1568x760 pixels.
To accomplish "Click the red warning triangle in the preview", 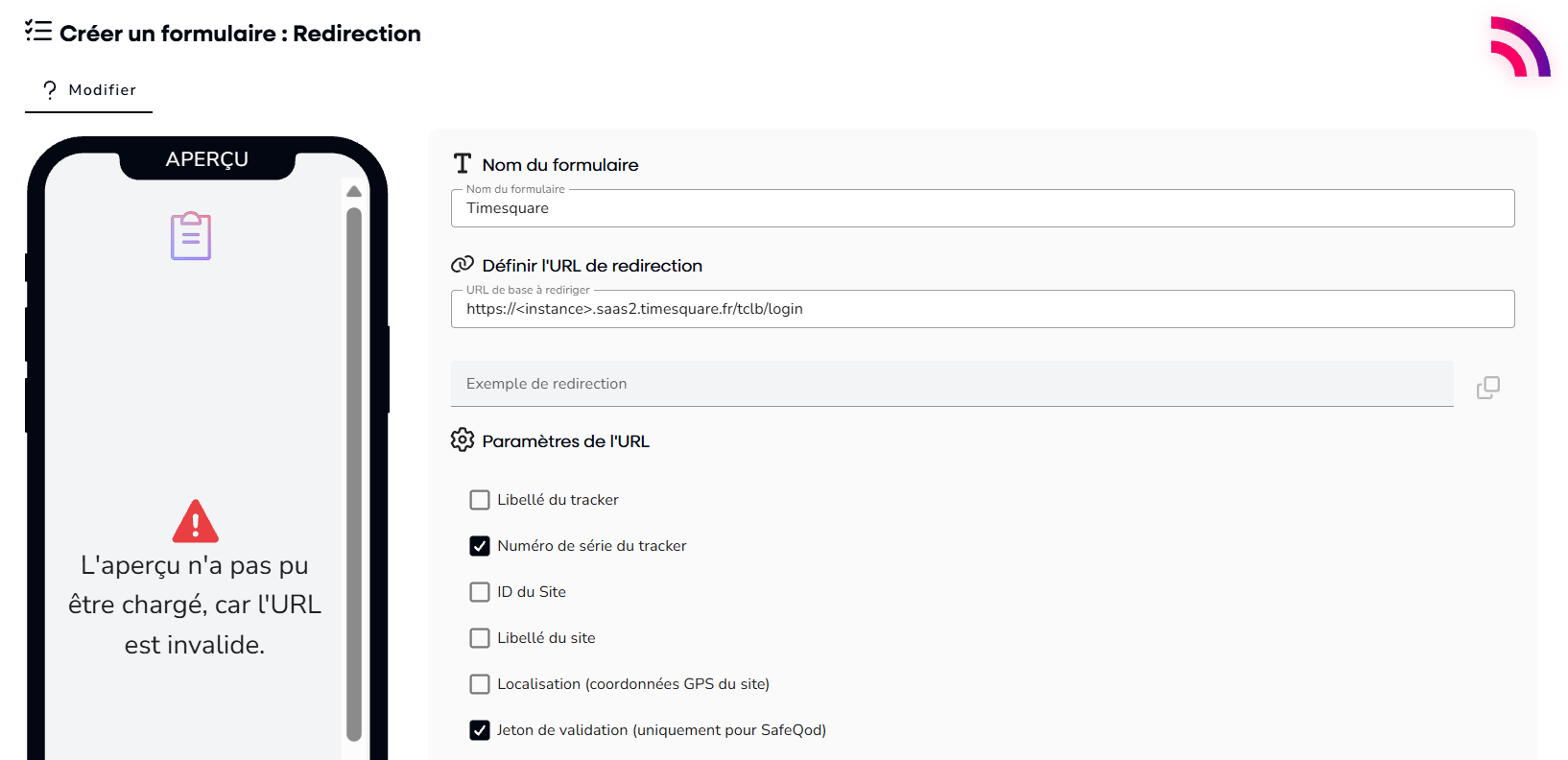I will [196, 521].
